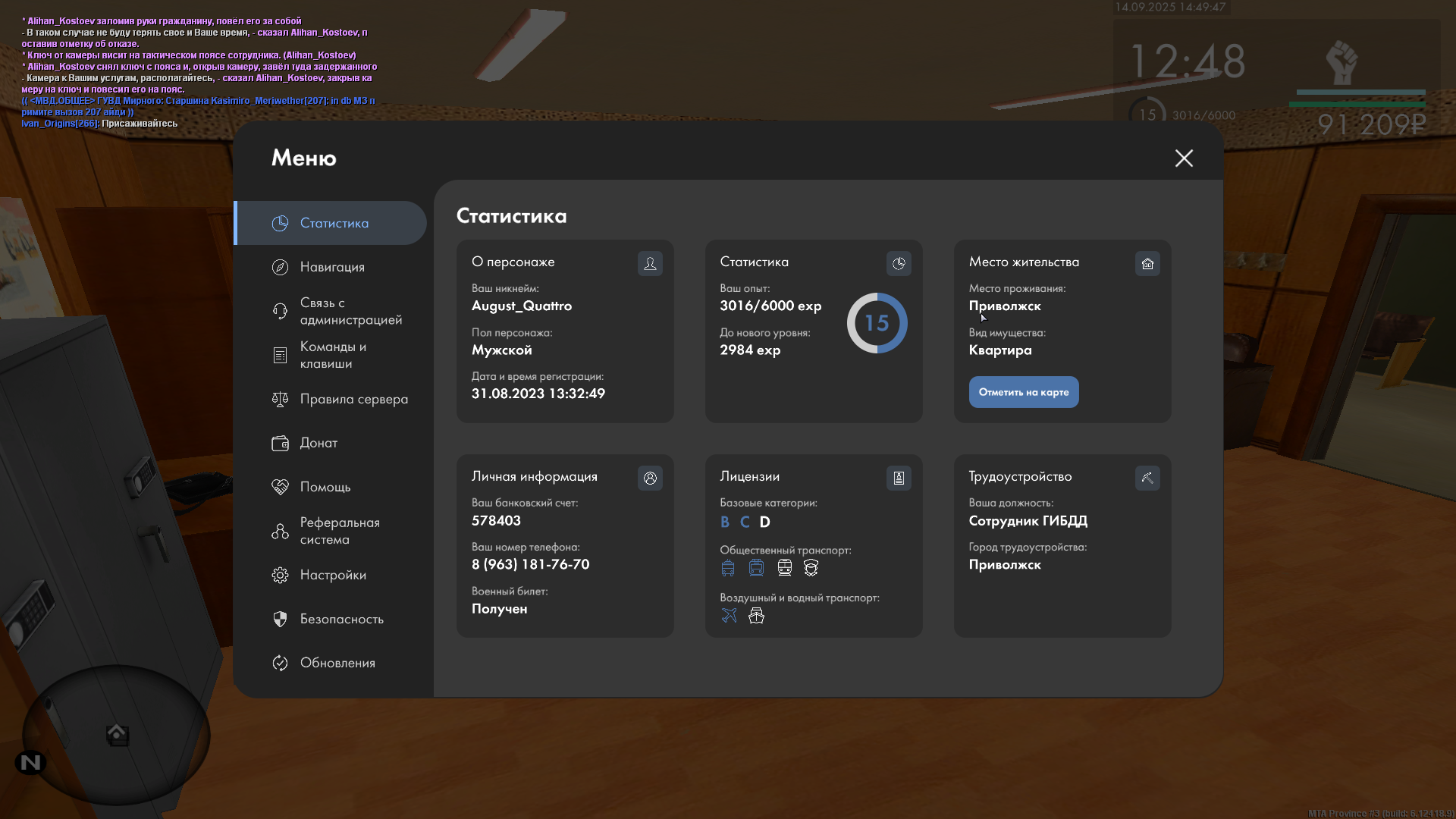The height and width of the screenshot is (819, 1456).
Task: Click the train license icon
Action: click(784, 567)
